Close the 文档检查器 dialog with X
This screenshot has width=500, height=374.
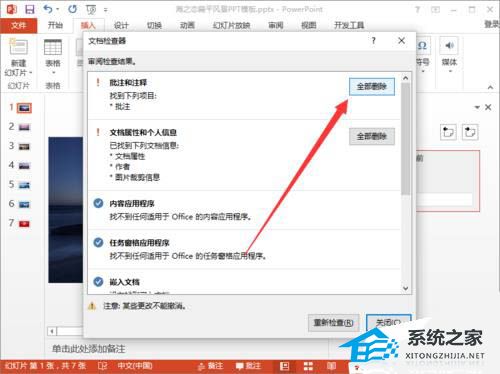point(402,41)
